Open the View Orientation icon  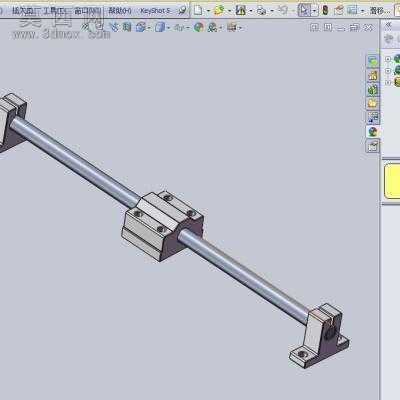[140, 27]
